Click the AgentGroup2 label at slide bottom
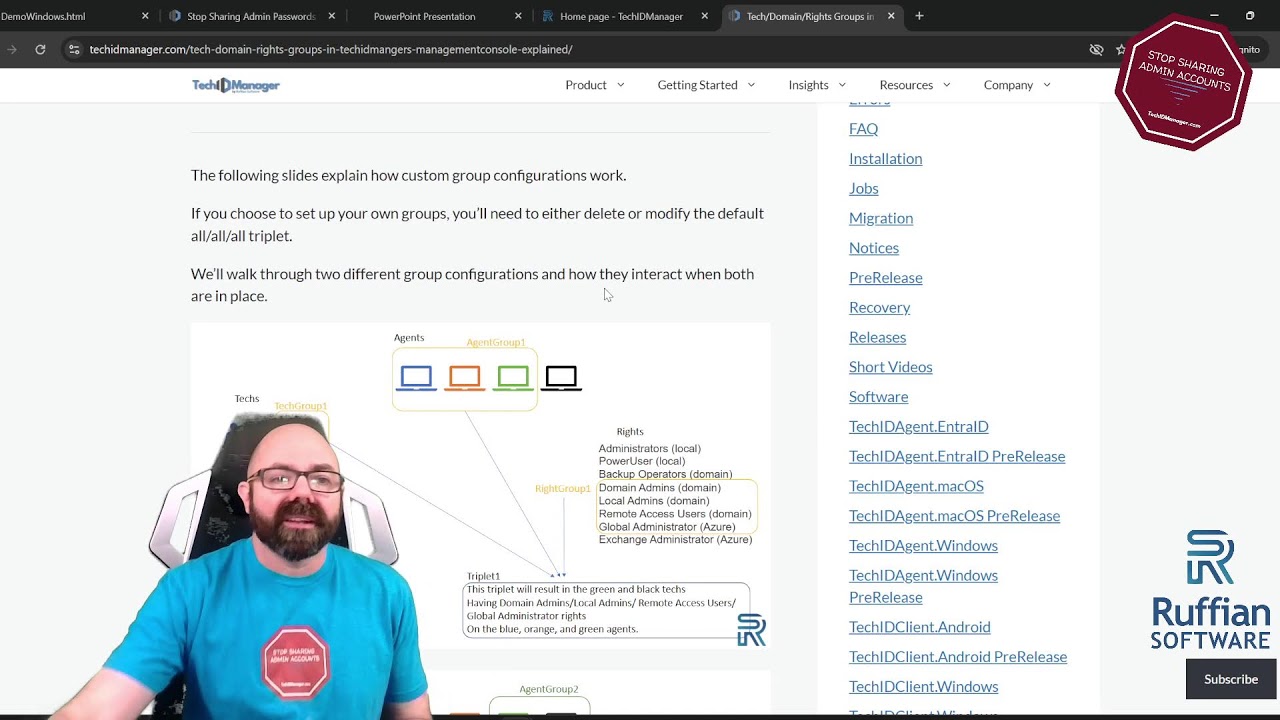 (549, 689)
